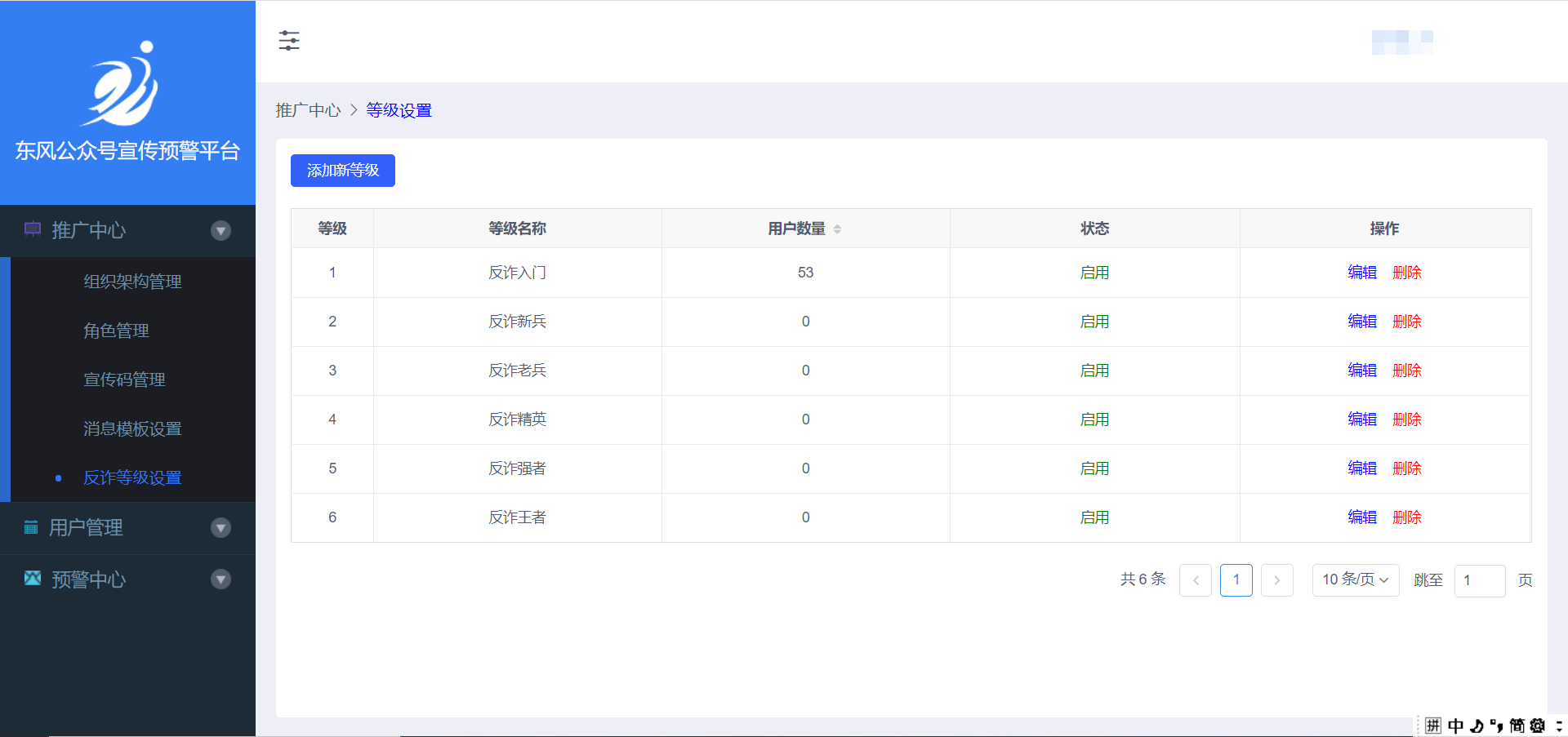
Task: Click 删除 for 反诈王者 row
Action: (x=1407, y=517)
